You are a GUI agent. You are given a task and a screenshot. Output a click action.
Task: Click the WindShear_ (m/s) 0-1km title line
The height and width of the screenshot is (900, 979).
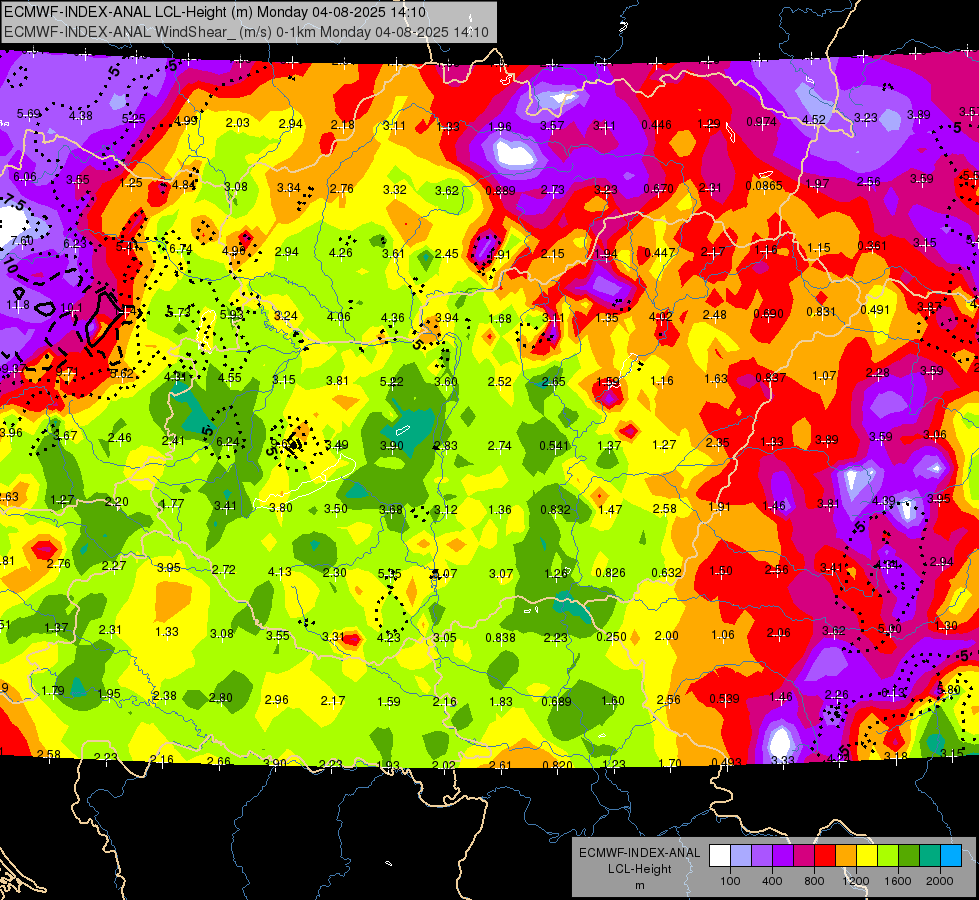pyautogui.click(x=246, y=32)
